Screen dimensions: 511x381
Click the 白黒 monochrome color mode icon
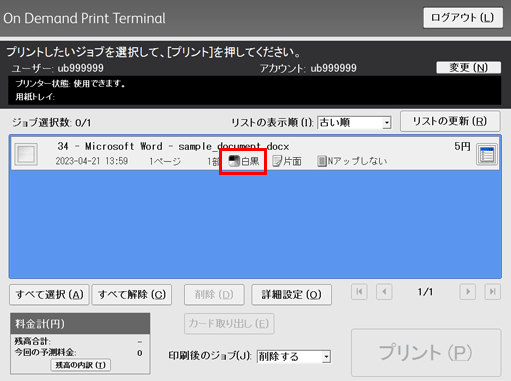coord(234,161)
